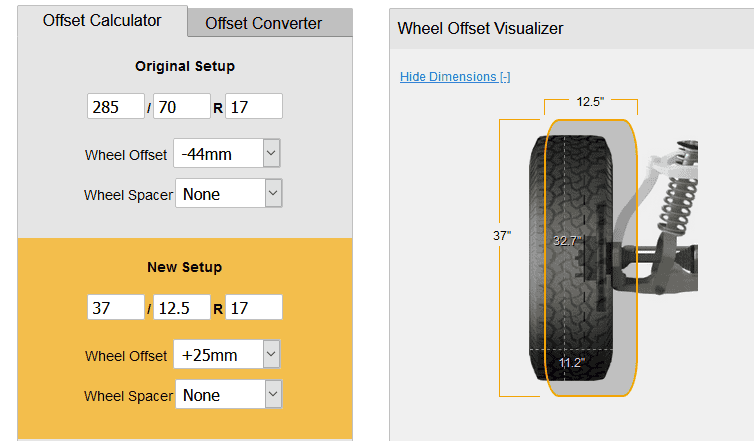Click the Wheel Offset Visualizer header
754x441 pixels.
pos(480,28)
